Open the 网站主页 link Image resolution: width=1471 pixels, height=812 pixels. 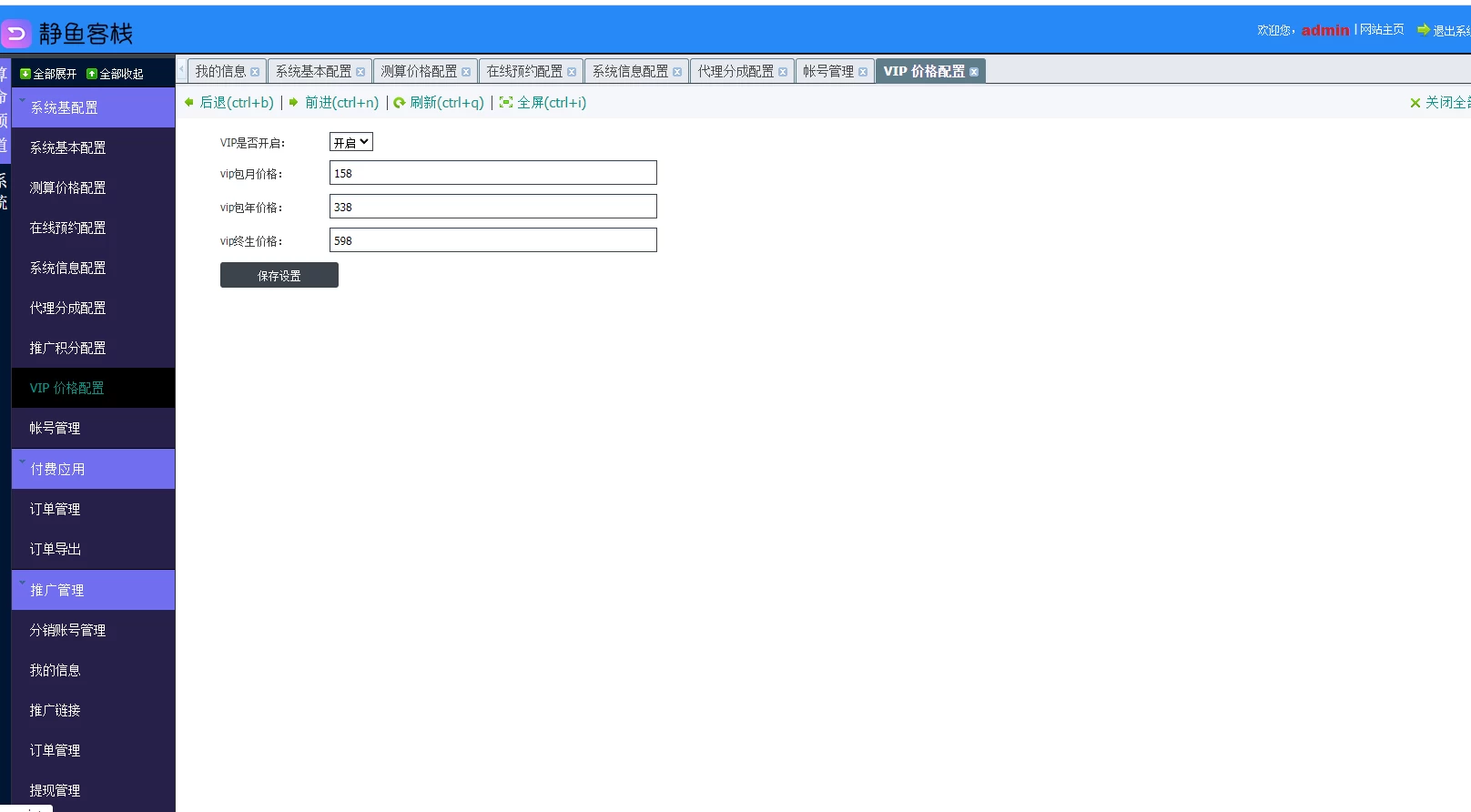click(1382, 30)
